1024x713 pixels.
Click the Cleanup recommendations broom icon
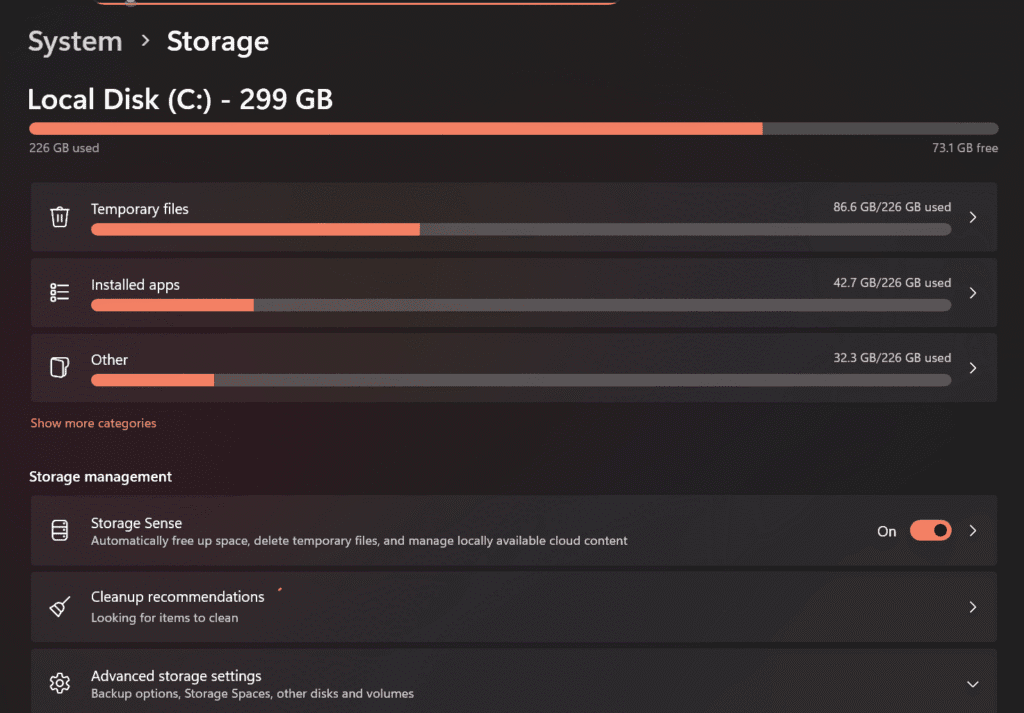59,606
